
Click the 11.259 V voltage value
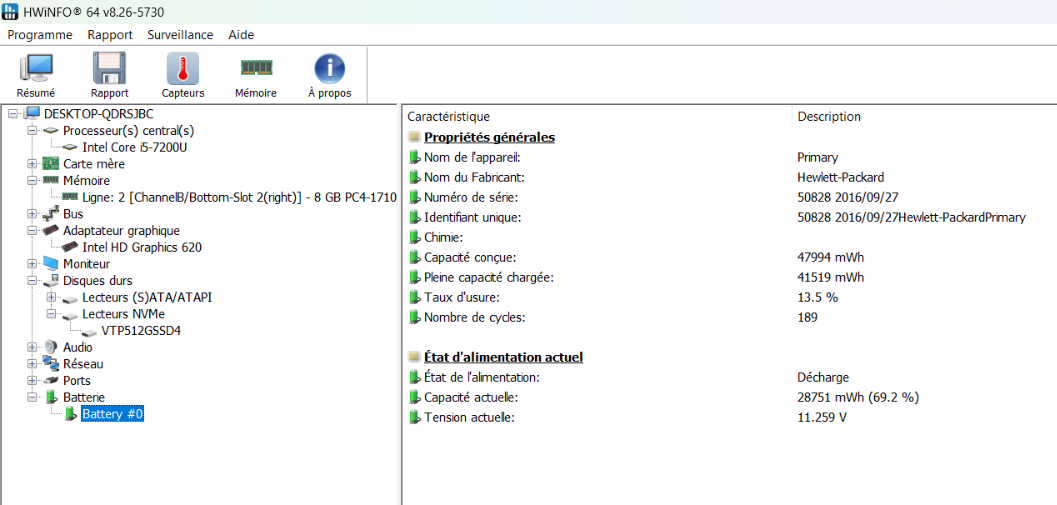click(822, 417)
